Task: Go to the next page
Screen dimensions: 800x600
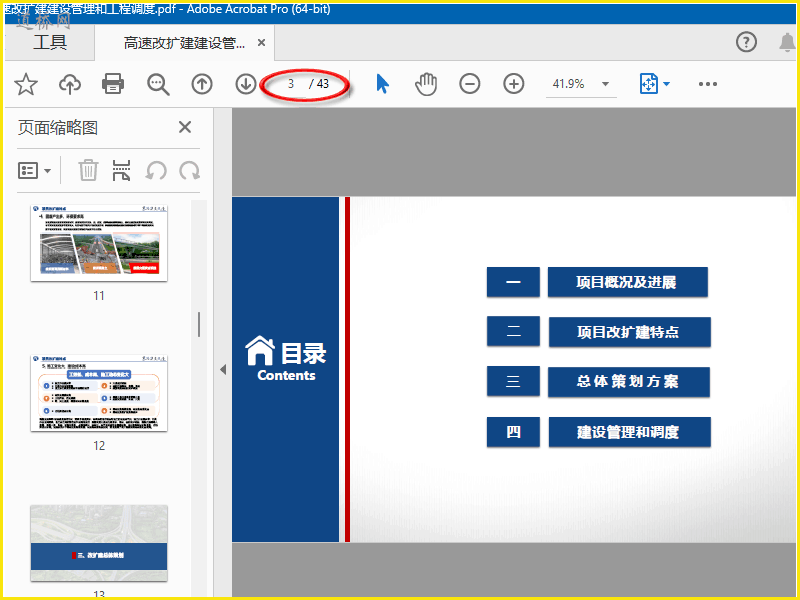Action: tap(246, 84)
